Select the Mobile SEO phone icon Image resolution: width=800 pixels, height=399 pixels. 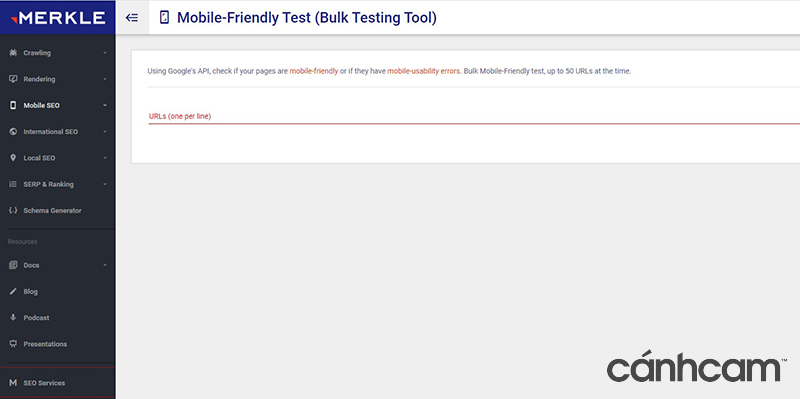click(13, 105)
